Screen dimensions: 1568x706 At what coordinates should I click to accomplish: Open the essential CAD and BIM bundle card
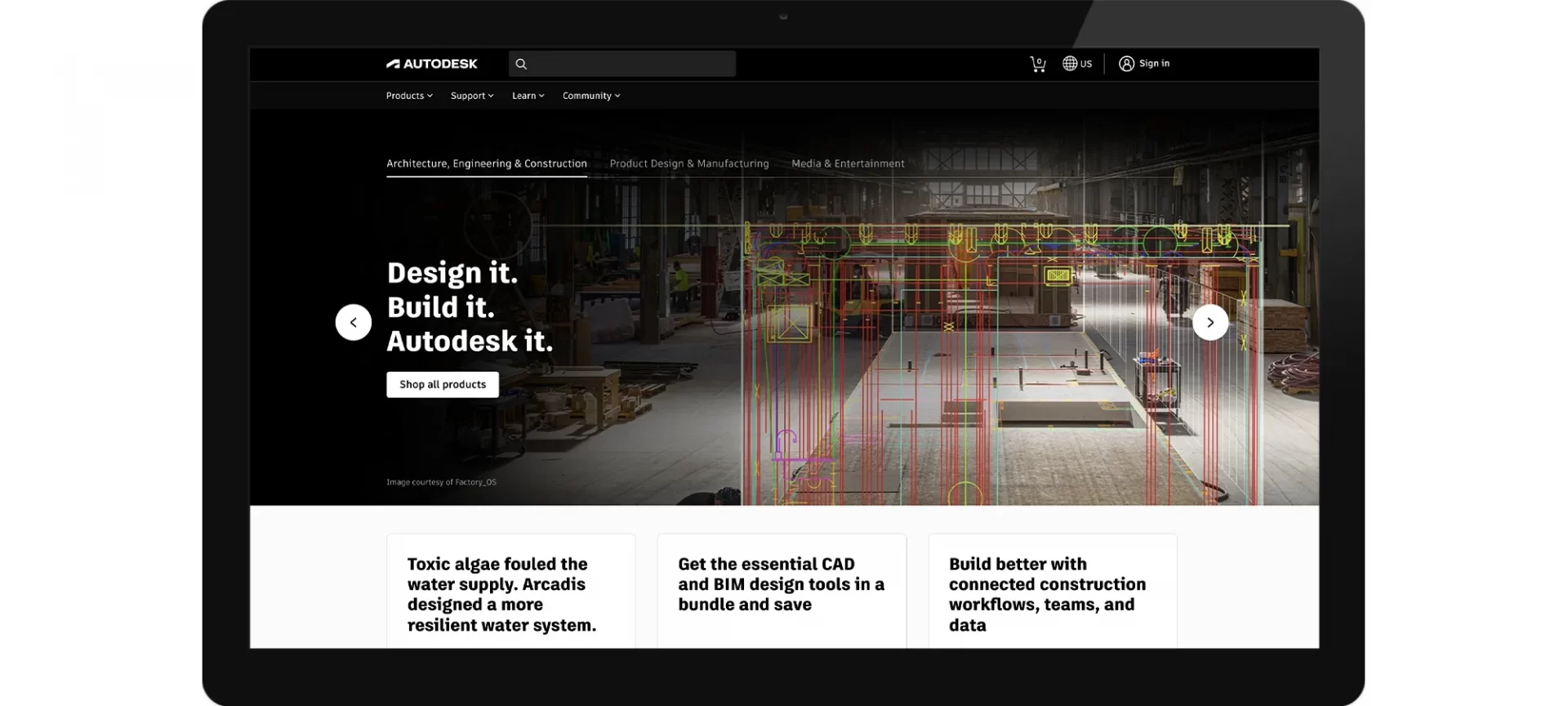click(x=782, y=591)
